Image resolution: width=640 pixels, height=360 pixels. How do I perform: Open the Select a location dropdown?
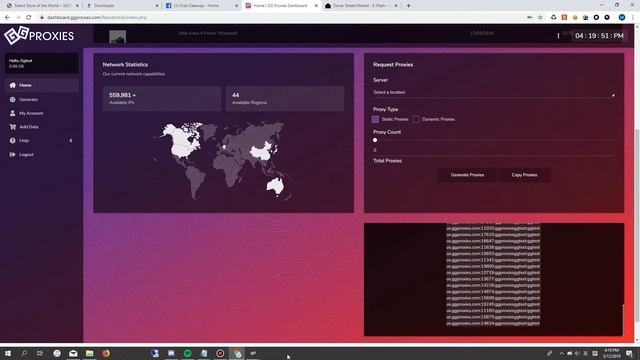click(493, 93)
